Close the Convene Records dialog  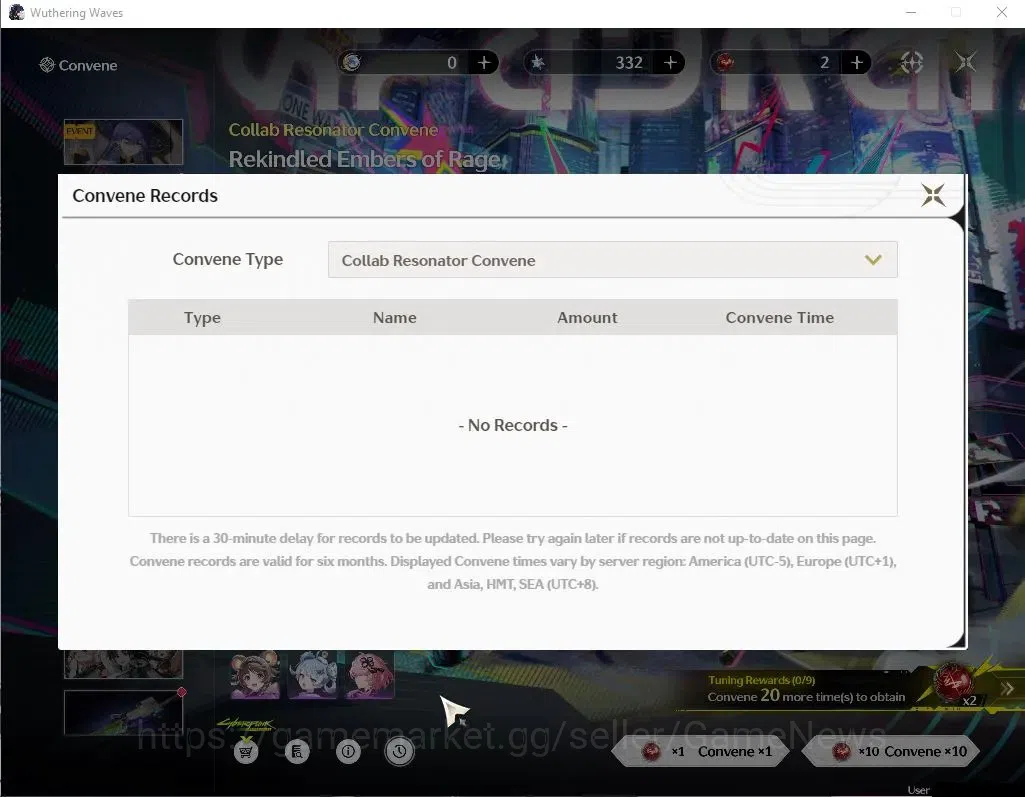click(x=933, y=194)
